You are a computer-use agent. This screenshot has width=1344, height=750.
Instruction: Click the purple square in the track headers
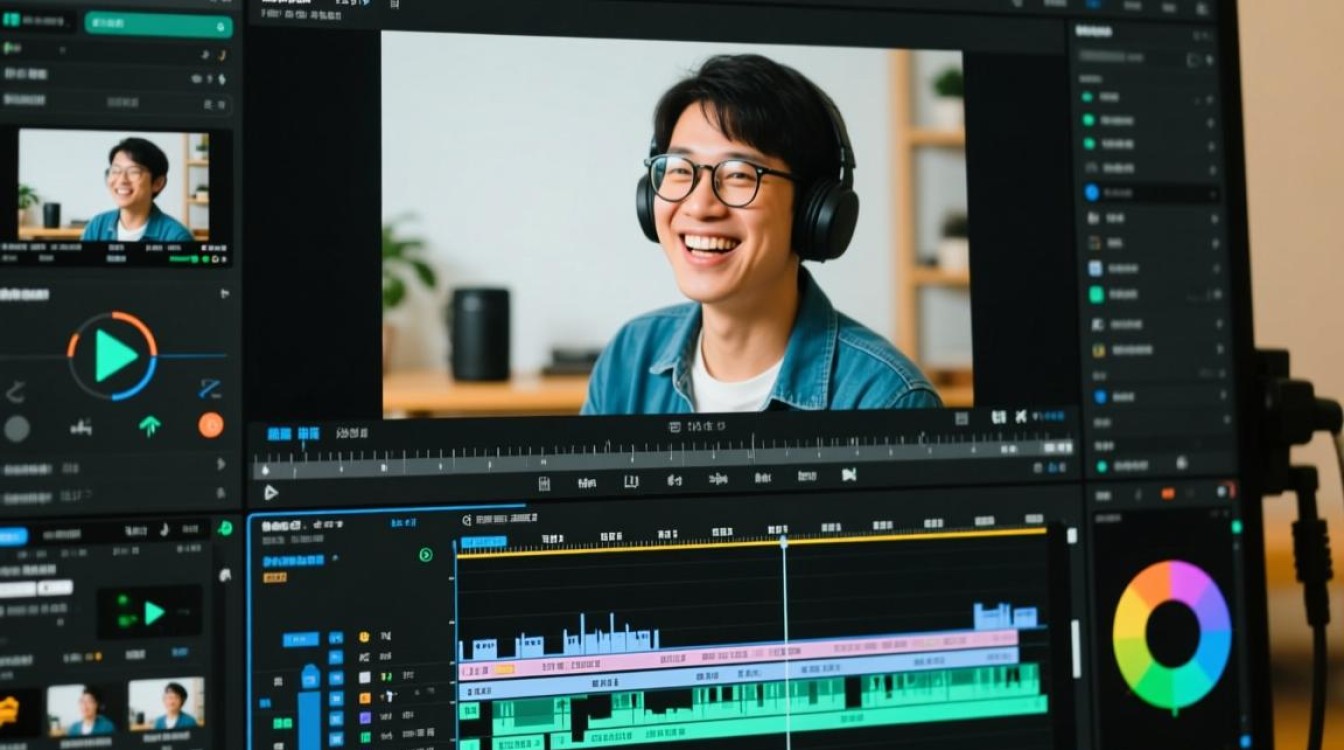click(364, 717)
